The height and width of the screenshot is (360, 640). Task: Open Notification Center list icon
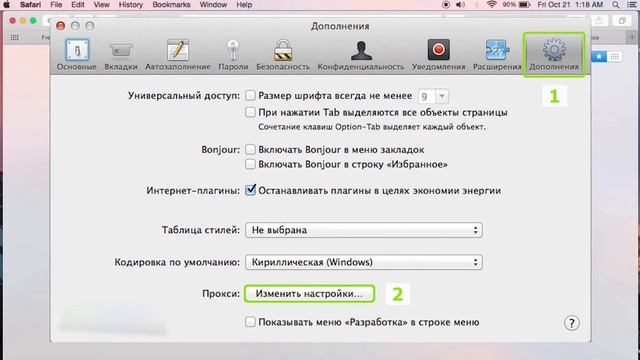coord(632,5)
